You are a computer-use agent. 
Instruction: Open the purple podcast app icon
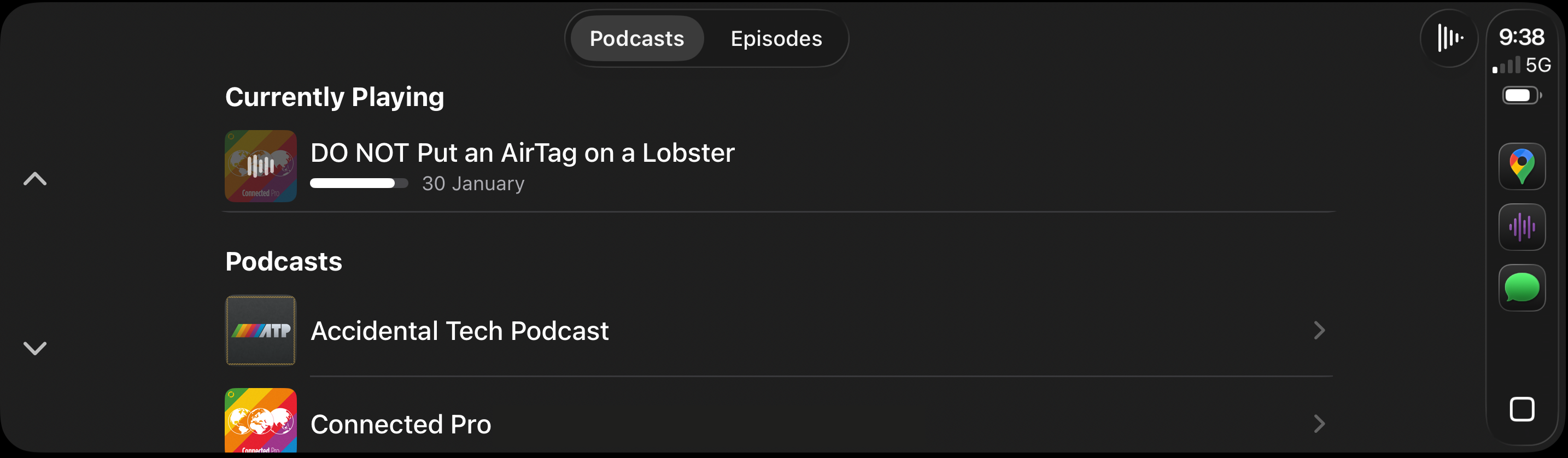pyautogui.click(x=1521, y=227)
